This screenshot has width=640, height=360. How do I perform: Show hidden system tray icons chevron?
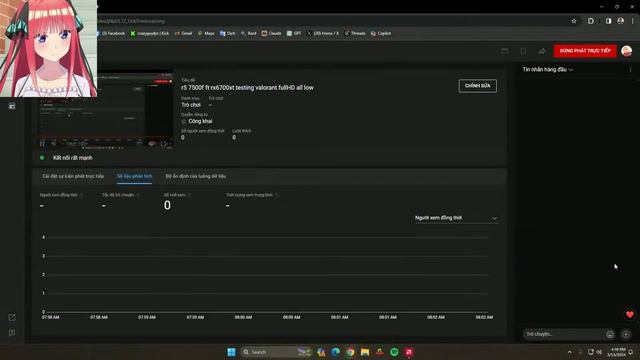(569, 352)
